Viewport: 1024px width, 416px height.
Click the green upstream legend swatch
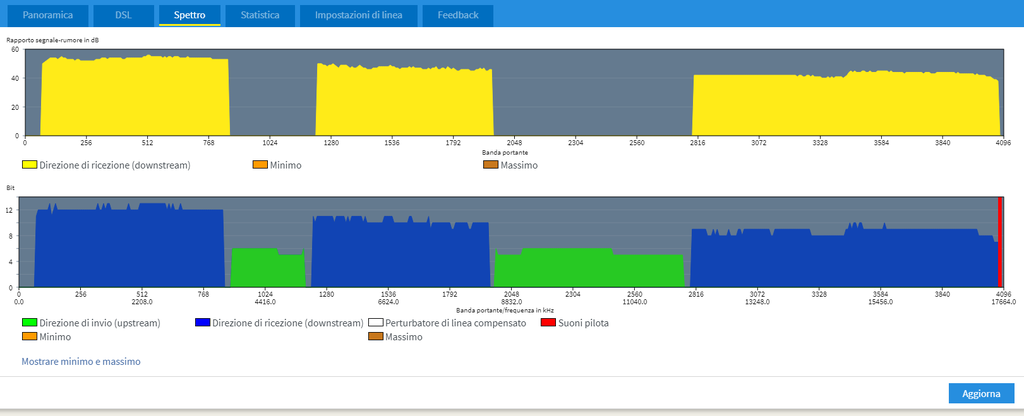click(29, 323)
